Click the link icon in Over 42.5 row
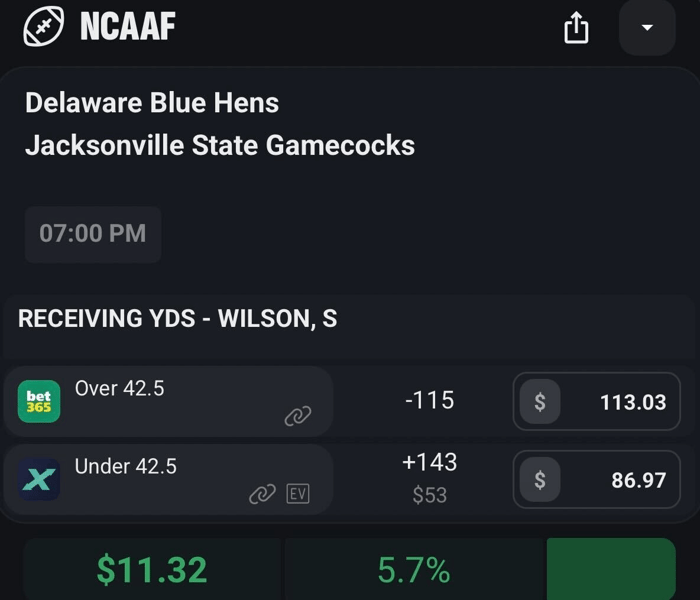Viewport: 700px width, 600px height. (x=297, y=416)
